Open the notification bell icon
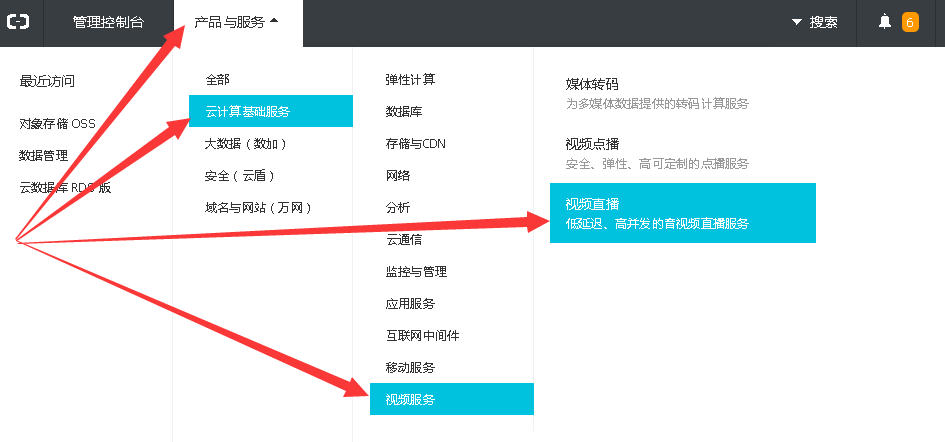 coord(885,22)
